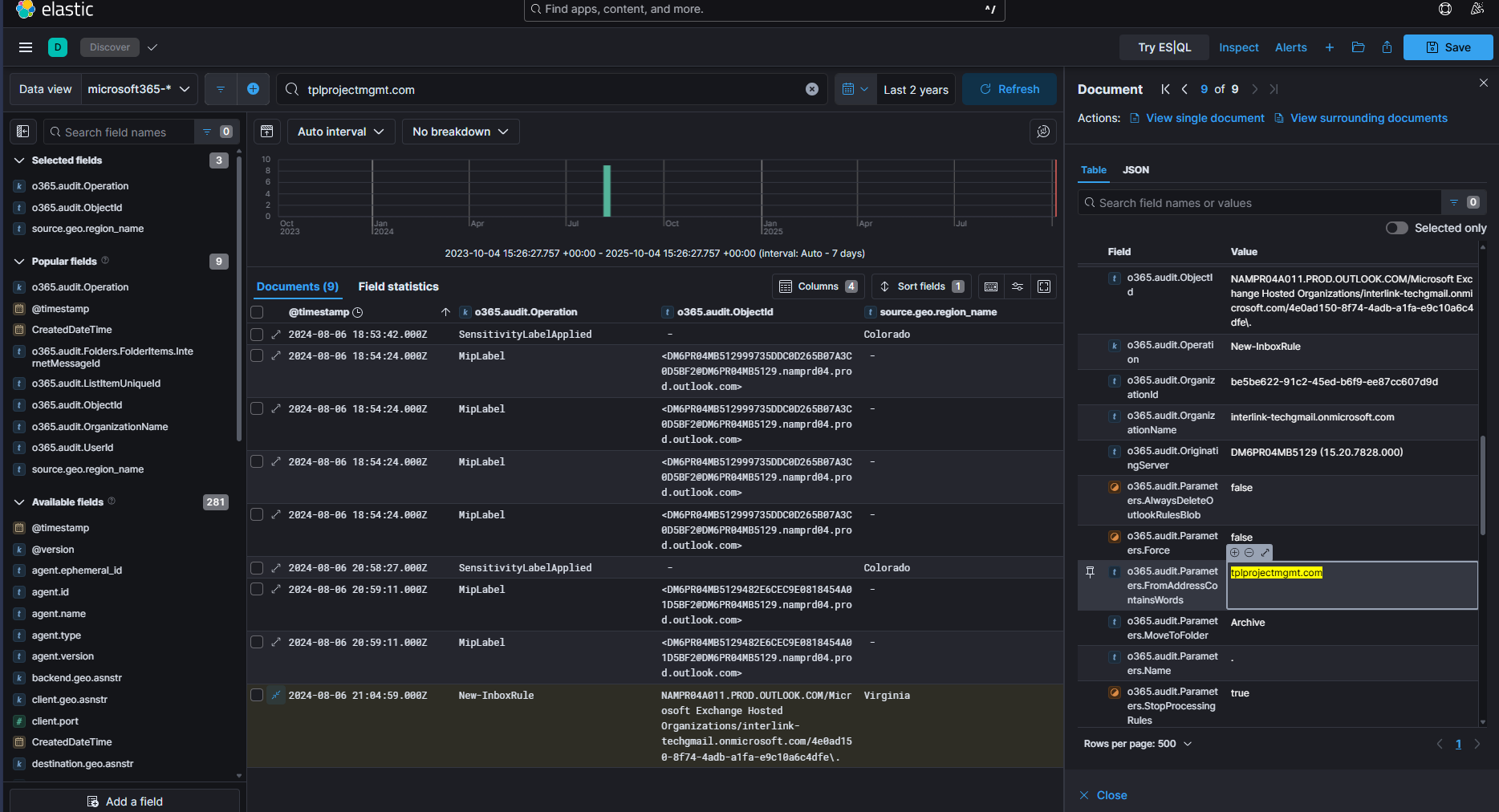Open View surrounding documents link

point(1368,118)
